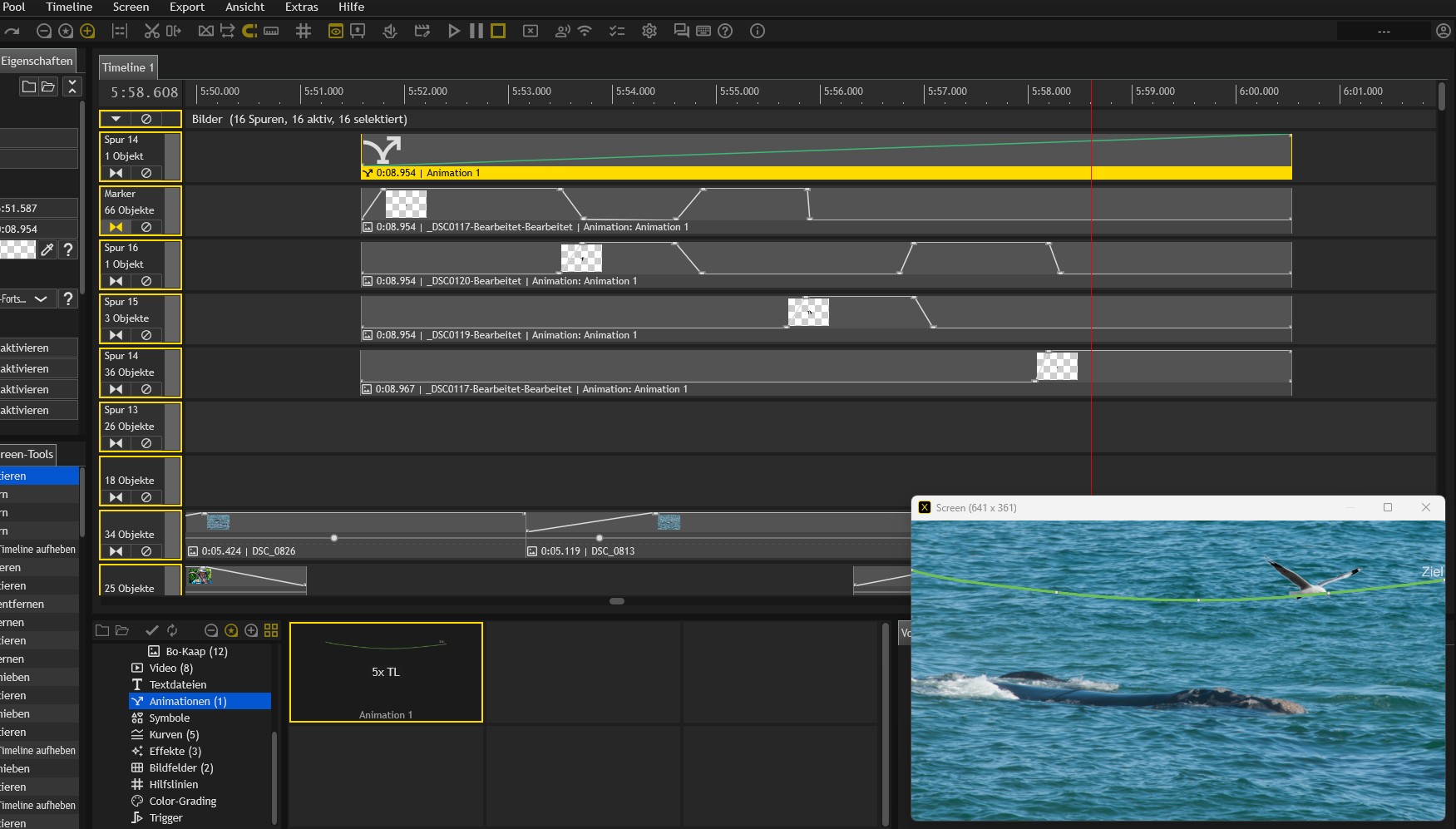This screenshot has height=829, width=1456.
Task: Click the yellow zoom-in plus icon in toolbar
Action: coord(87,31)
